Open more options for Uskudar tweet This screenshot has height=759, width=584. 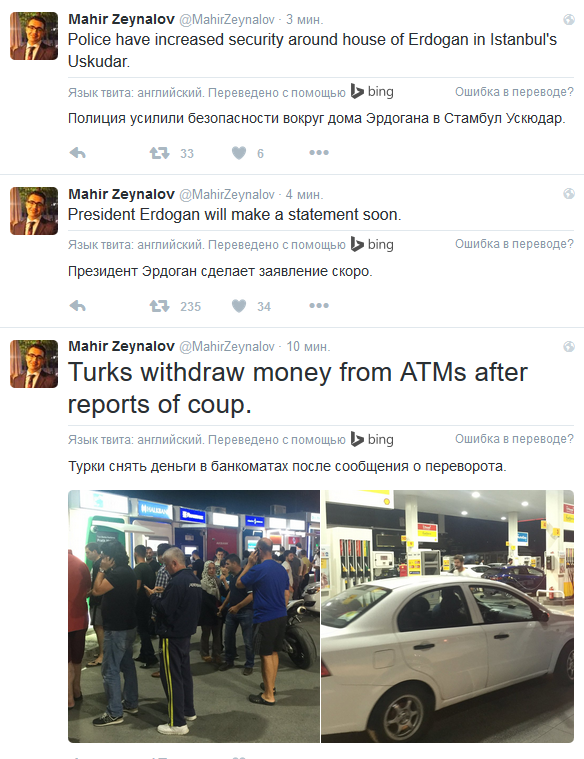(319, 153)
